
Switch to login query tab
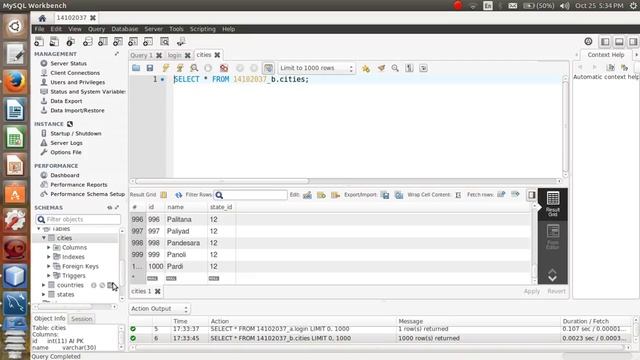tap(174, 55)
